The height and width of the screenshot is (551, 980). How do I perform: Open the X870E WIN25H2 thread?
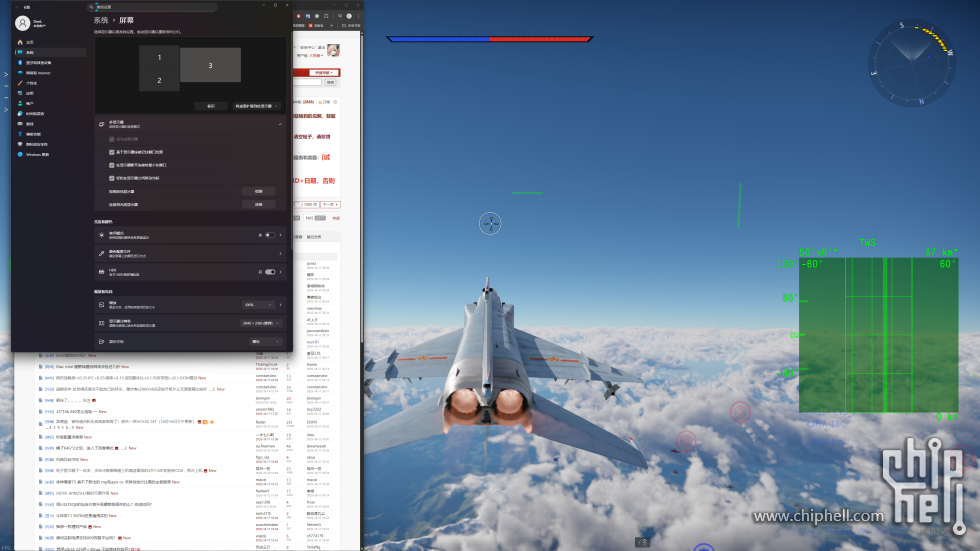tap(82, 493)
